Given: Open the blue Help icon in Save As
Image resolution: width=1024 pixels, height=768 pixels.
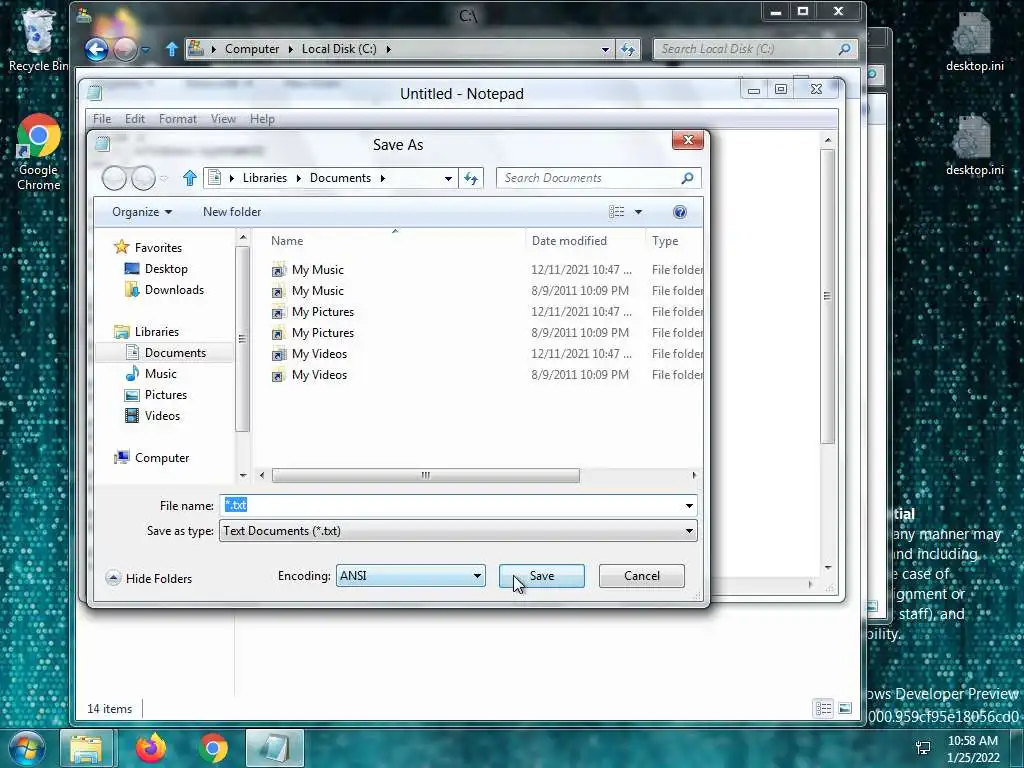Looking at the screenshot, I should (x=680, y=212).
